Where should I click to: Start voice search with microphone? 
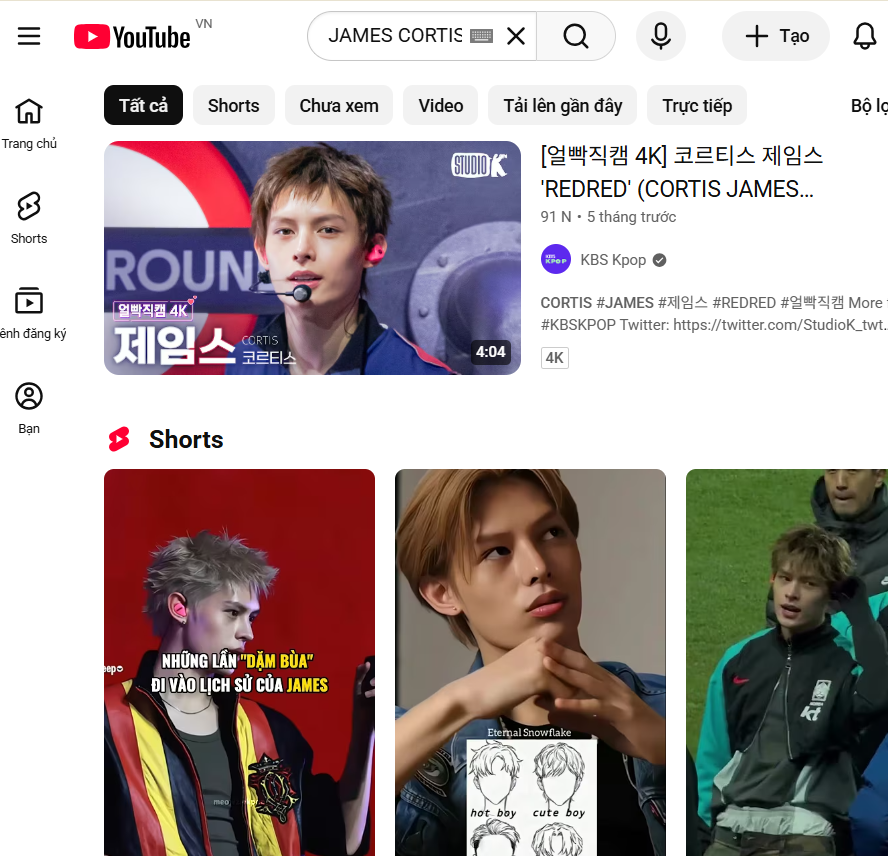[x=661, y=36]
